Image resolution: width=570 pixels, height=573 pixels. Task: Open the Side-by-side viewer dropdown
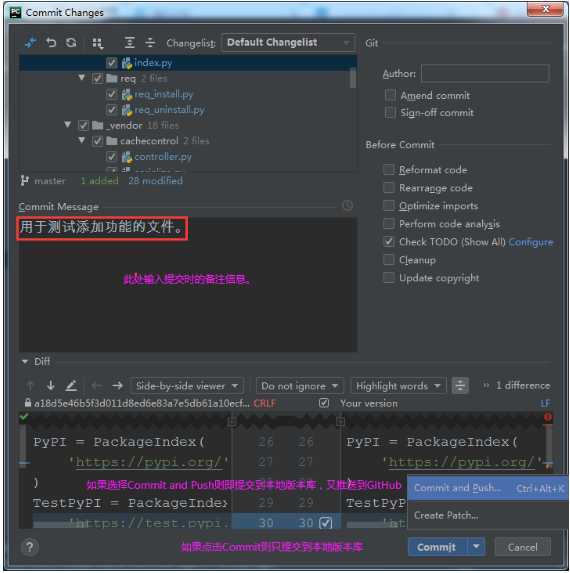(x=187, y=386)
